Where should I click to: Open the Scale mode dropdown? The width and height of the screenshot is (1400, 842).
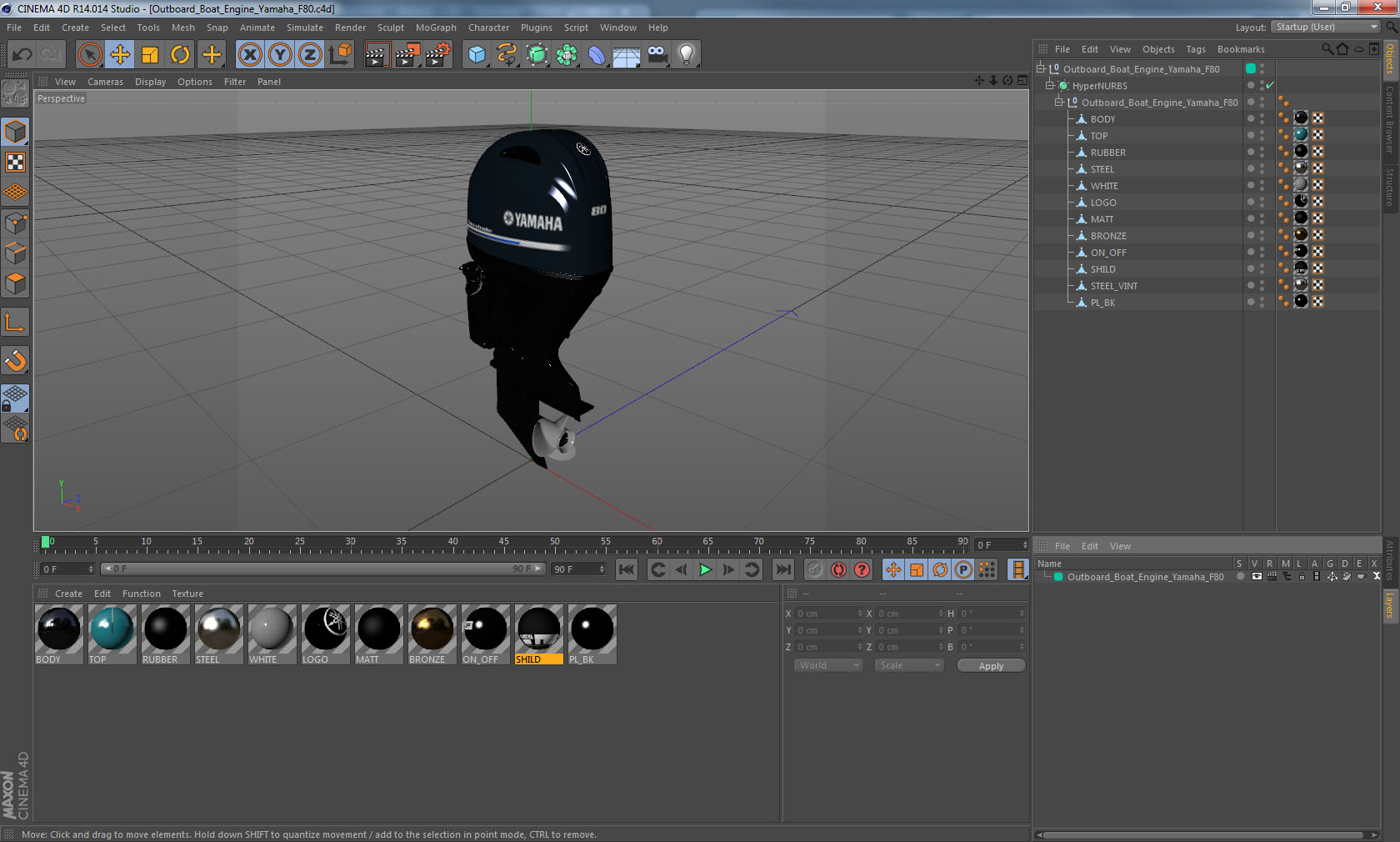tap(909, 665)
